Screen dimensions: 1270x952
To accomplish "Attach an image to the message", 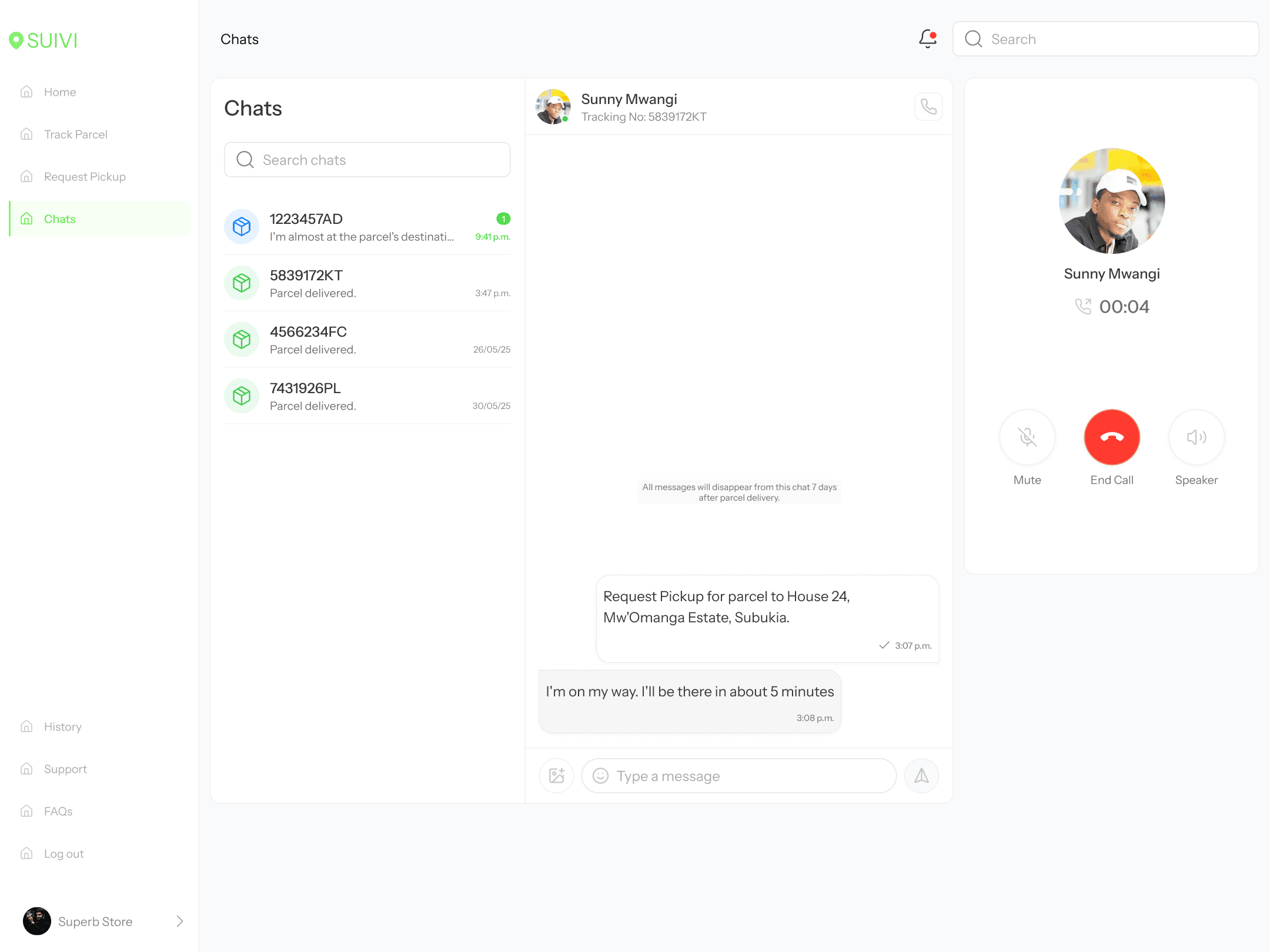I will point(556,776).
